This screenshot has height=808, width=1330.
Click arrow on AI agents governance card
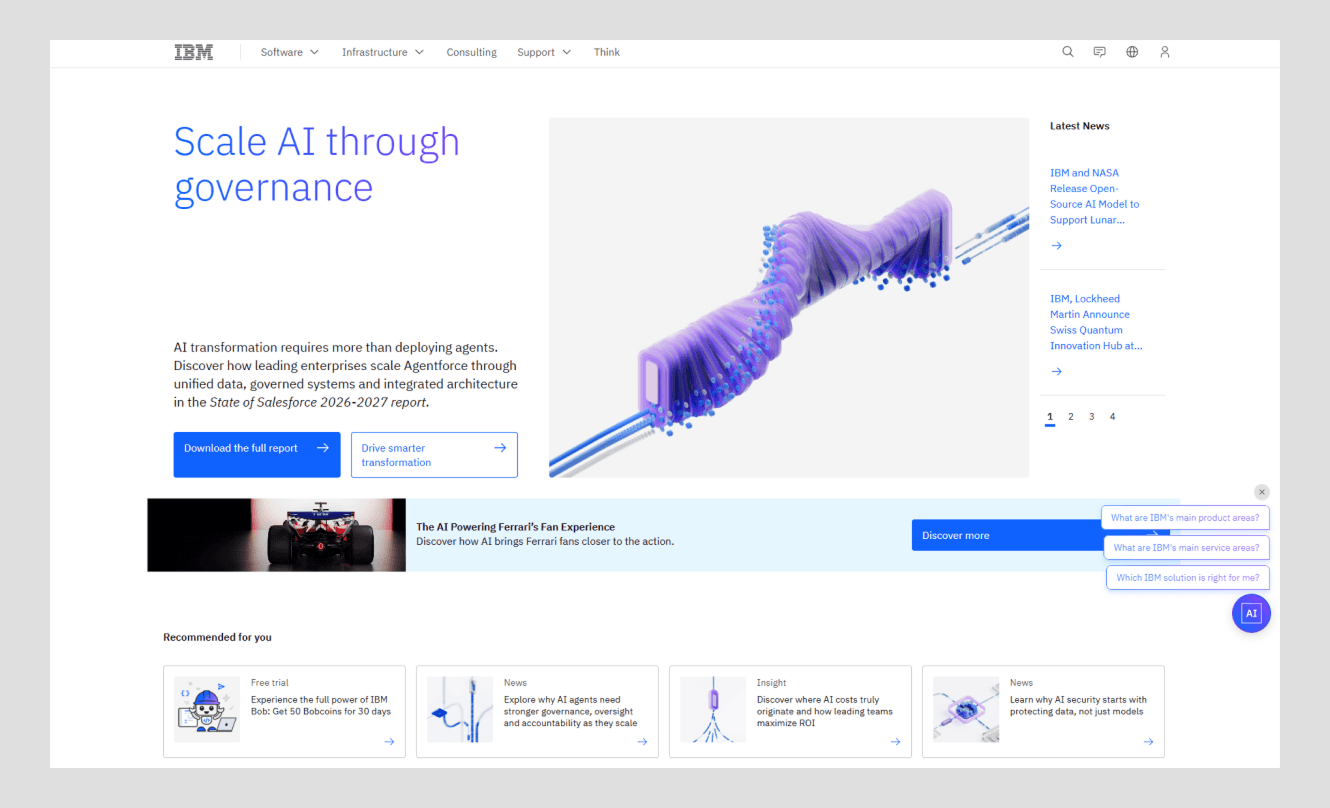(x=642, y=742)
